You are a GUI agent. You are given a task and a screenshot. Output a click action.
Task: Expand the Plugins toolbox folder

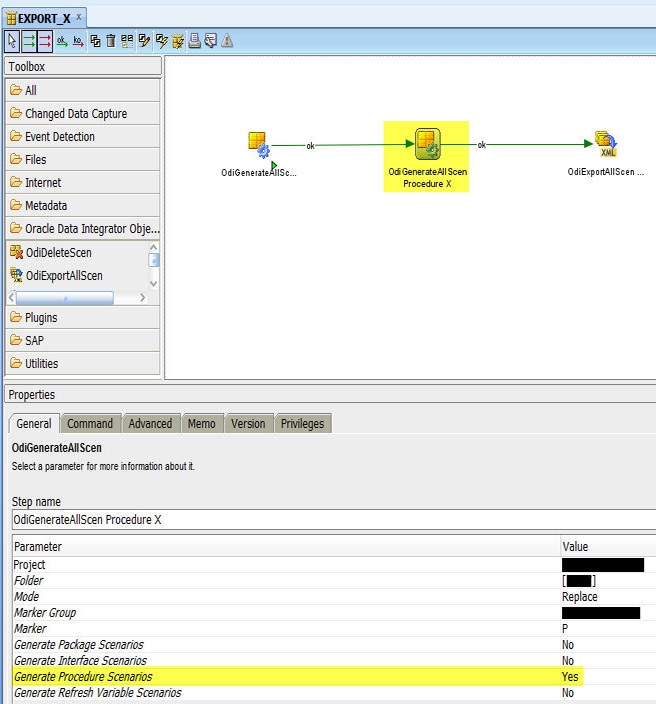41,318
